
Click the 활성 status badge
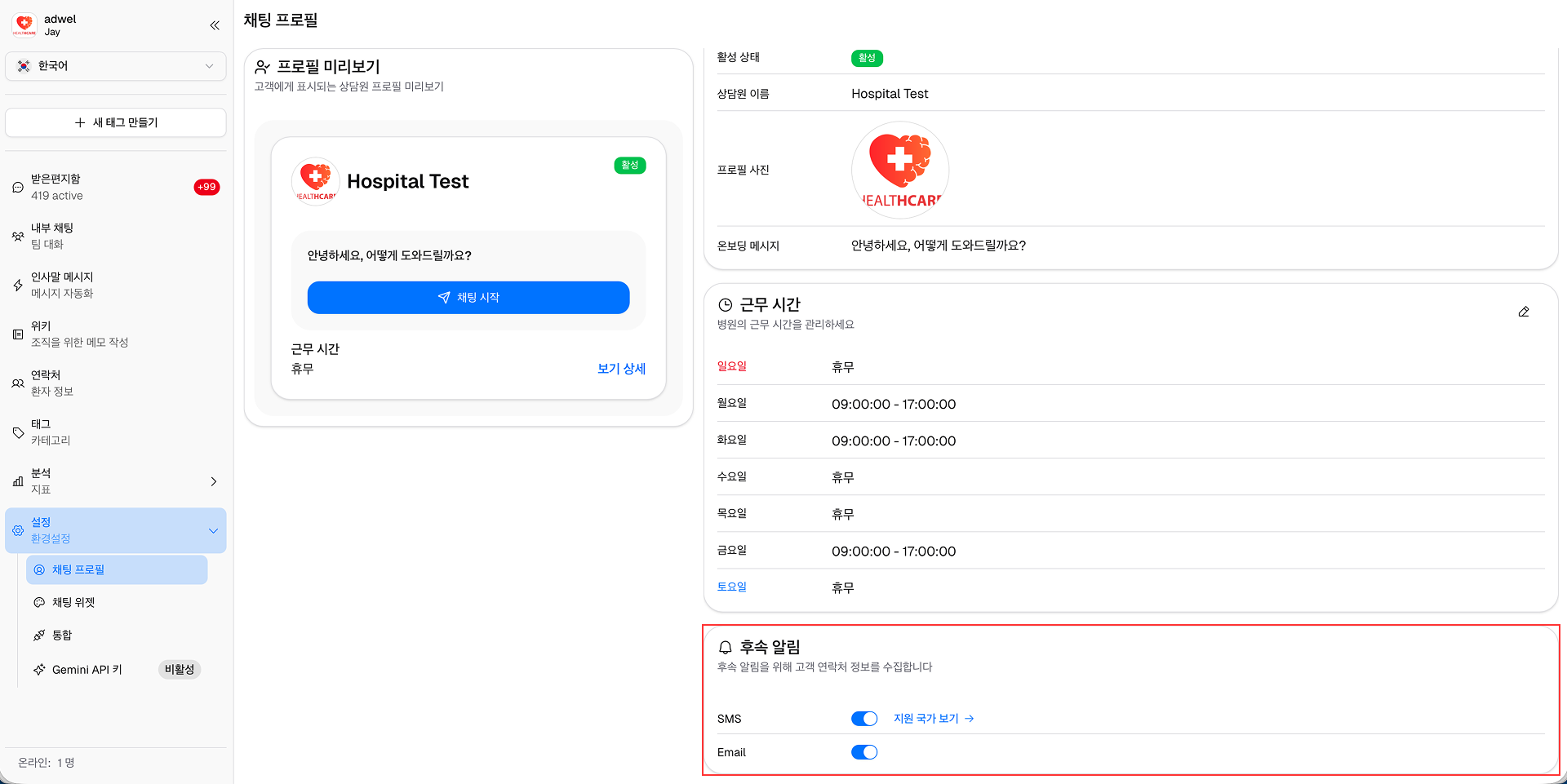[867, 58]
